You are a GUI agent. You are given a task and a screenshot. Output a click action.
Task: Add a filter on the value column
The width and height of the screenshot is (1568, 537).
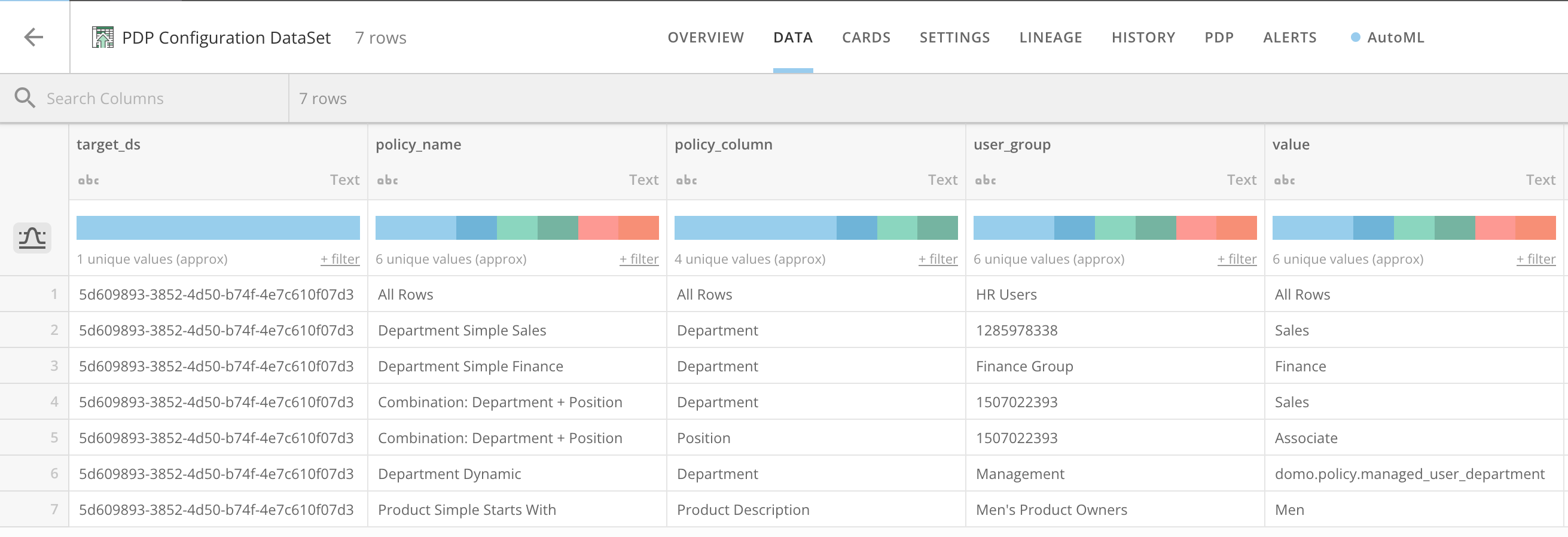[x=1535, y=260]
